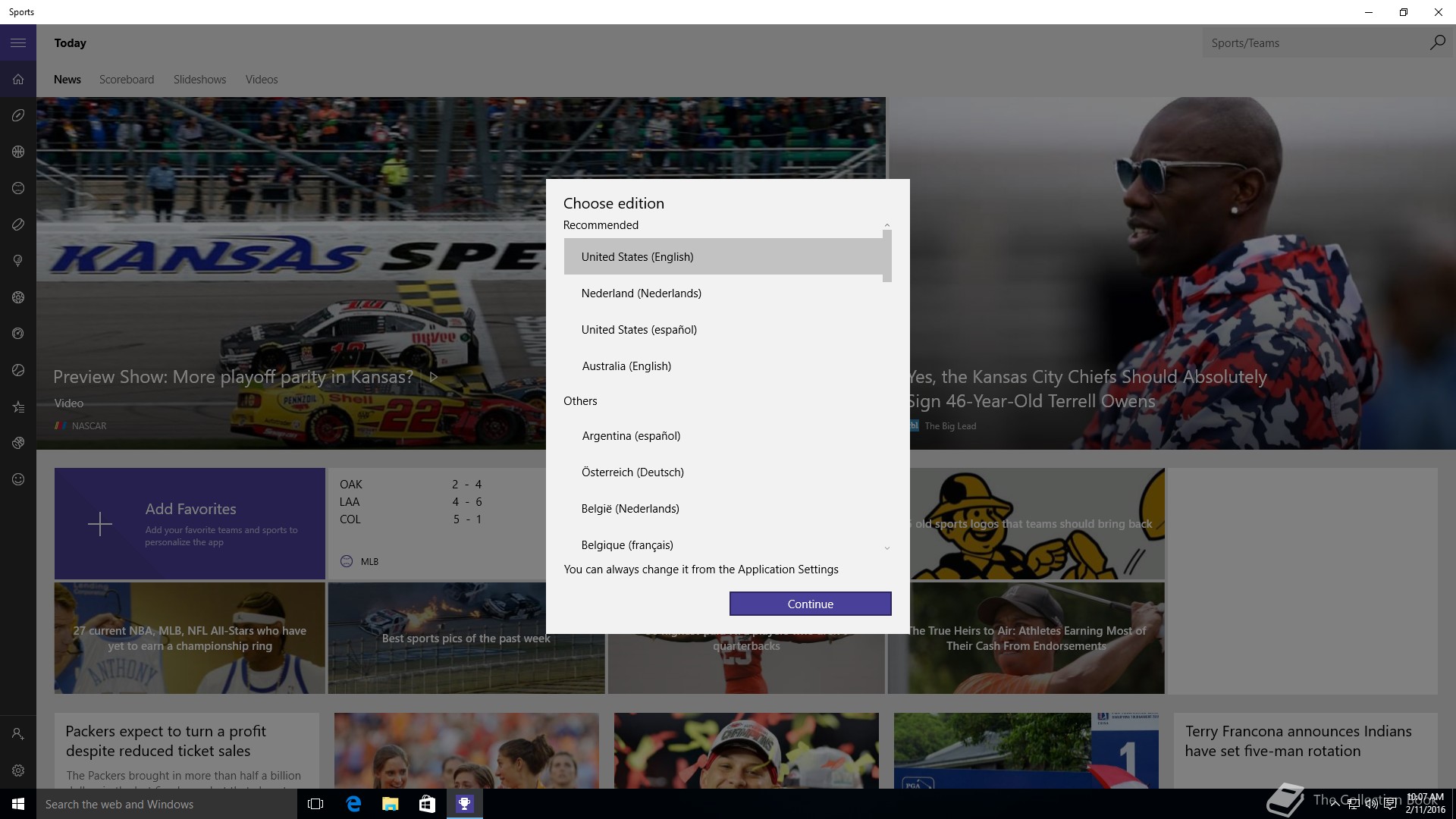
Task: Click The Big Lead source label
Action: click(x=950, y=426)
